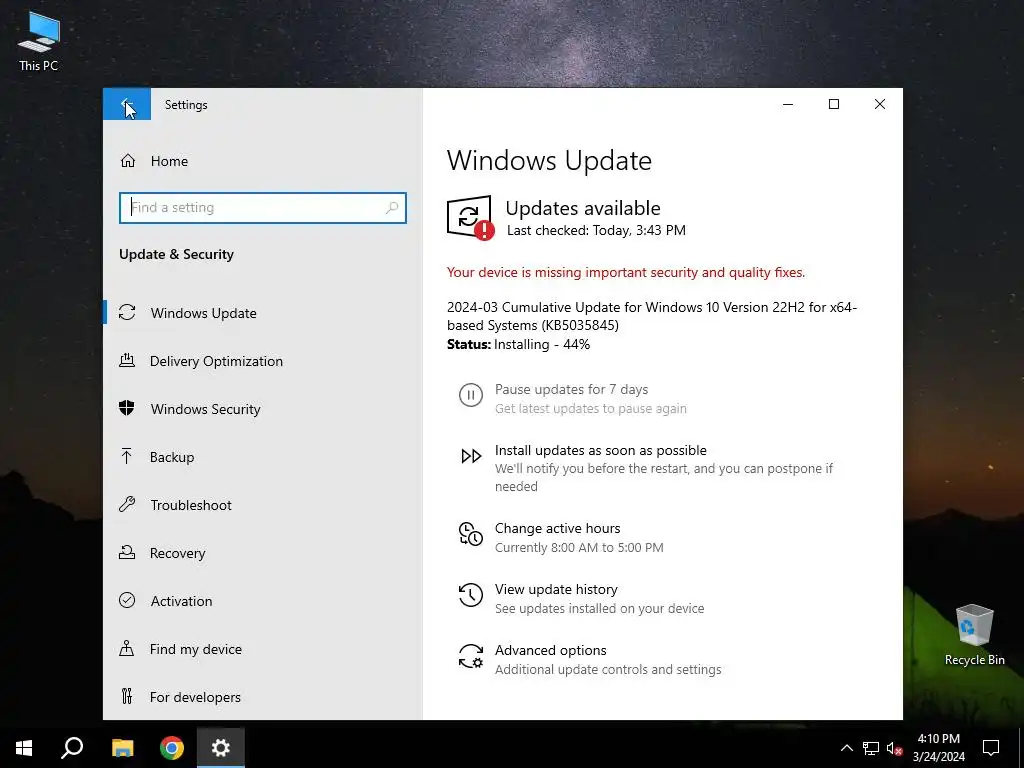Select Windows Update in sidebar
The height and width of the screenshot is (768, 1024).
pyautogui.click(x=263, y=313)
